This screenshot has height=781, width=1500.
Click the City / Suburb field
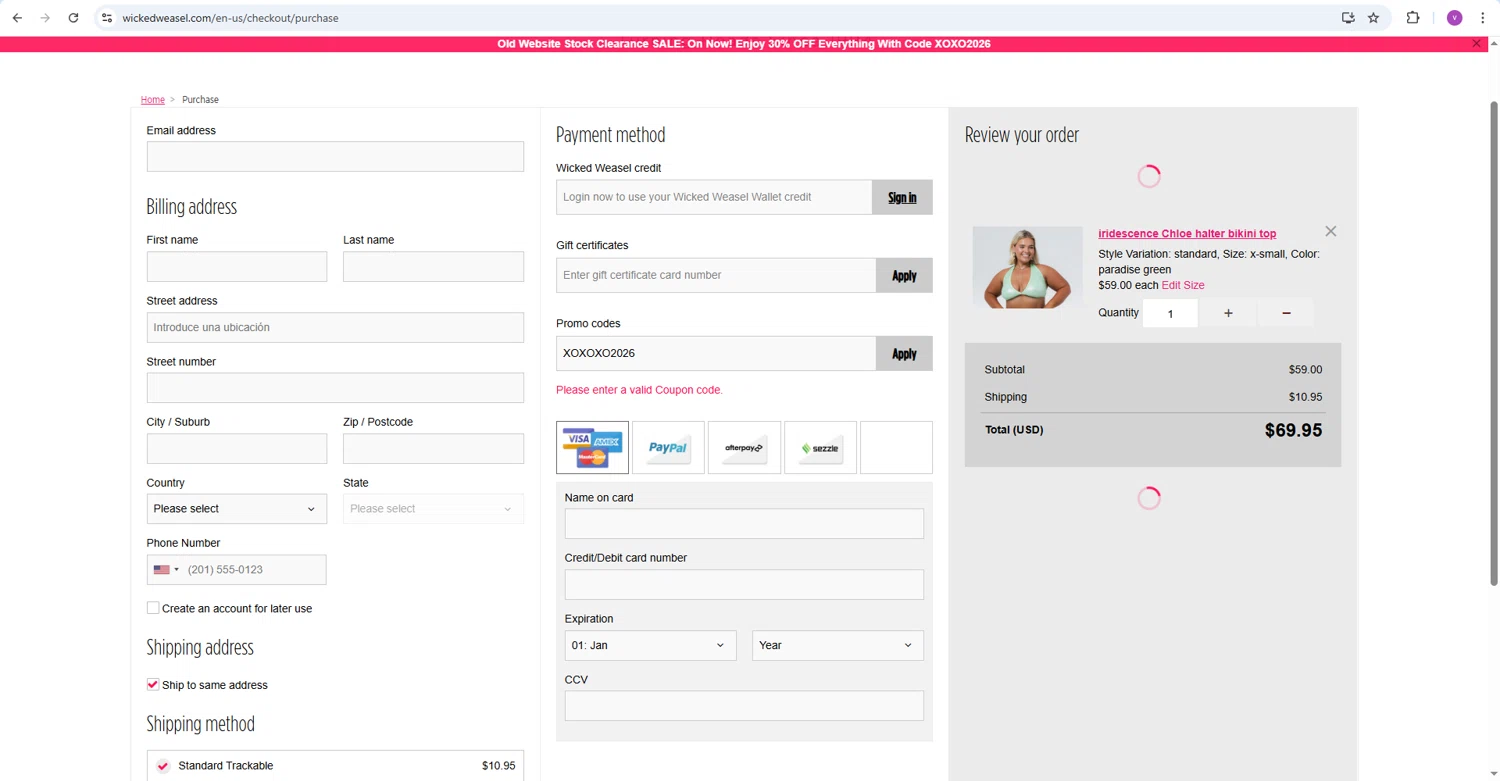pyautogui.click(x=237, y=448)
